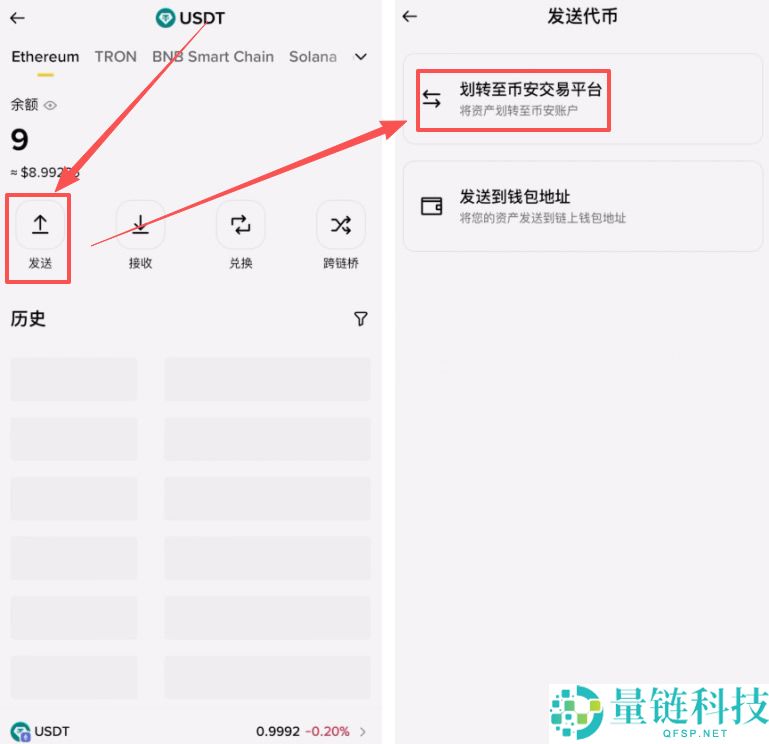Tap the 兑换 swap icon
Screen dimensions: 769x744
pyautogui.click(x=241, y=225)
